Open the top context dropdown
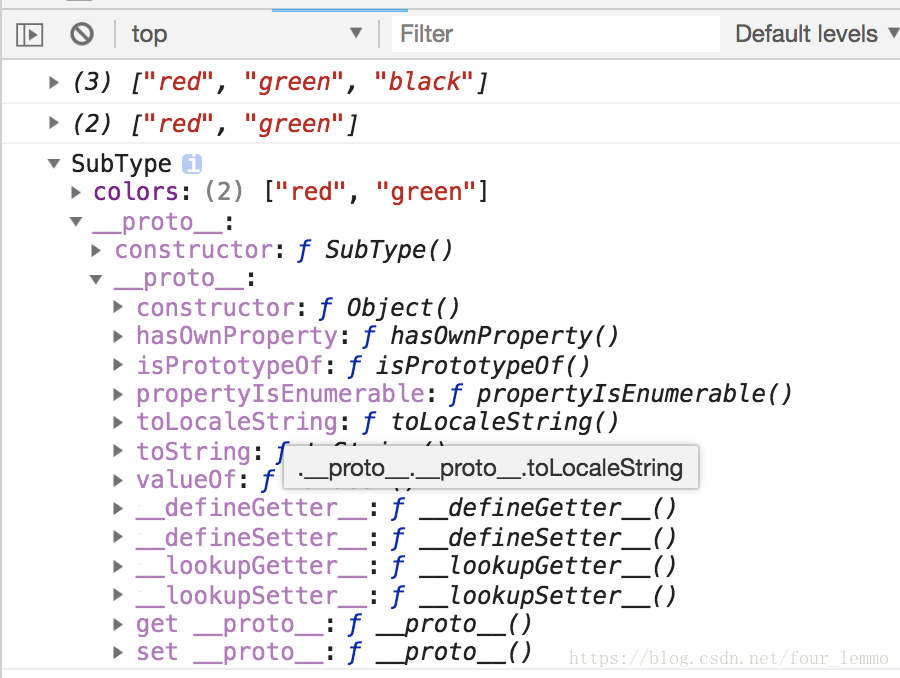Image resolution: width=900 pixels, height=678 pixels. (x=246, y=34)
